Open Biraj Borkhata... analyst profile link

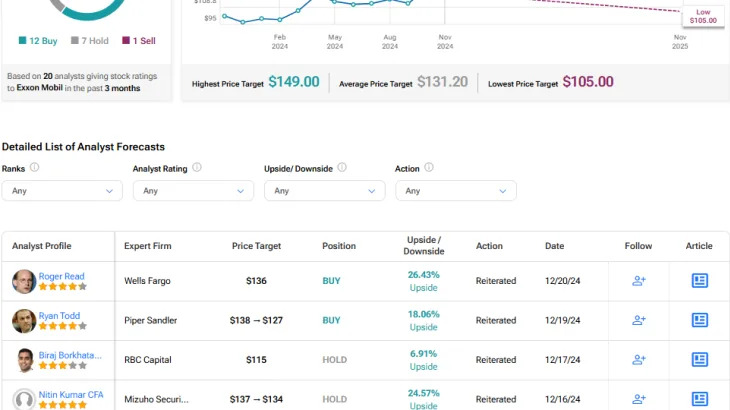coord(70,355)
